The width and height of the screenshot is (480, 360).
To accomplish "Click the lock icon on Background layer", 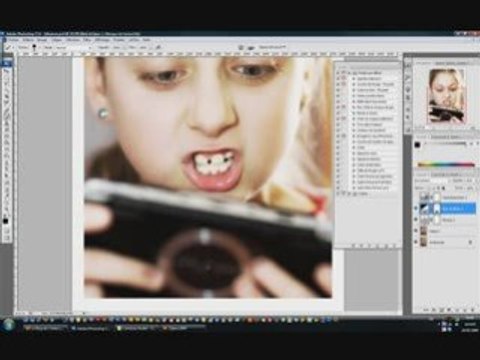I will pyautogui.click(x=471, y=242).
